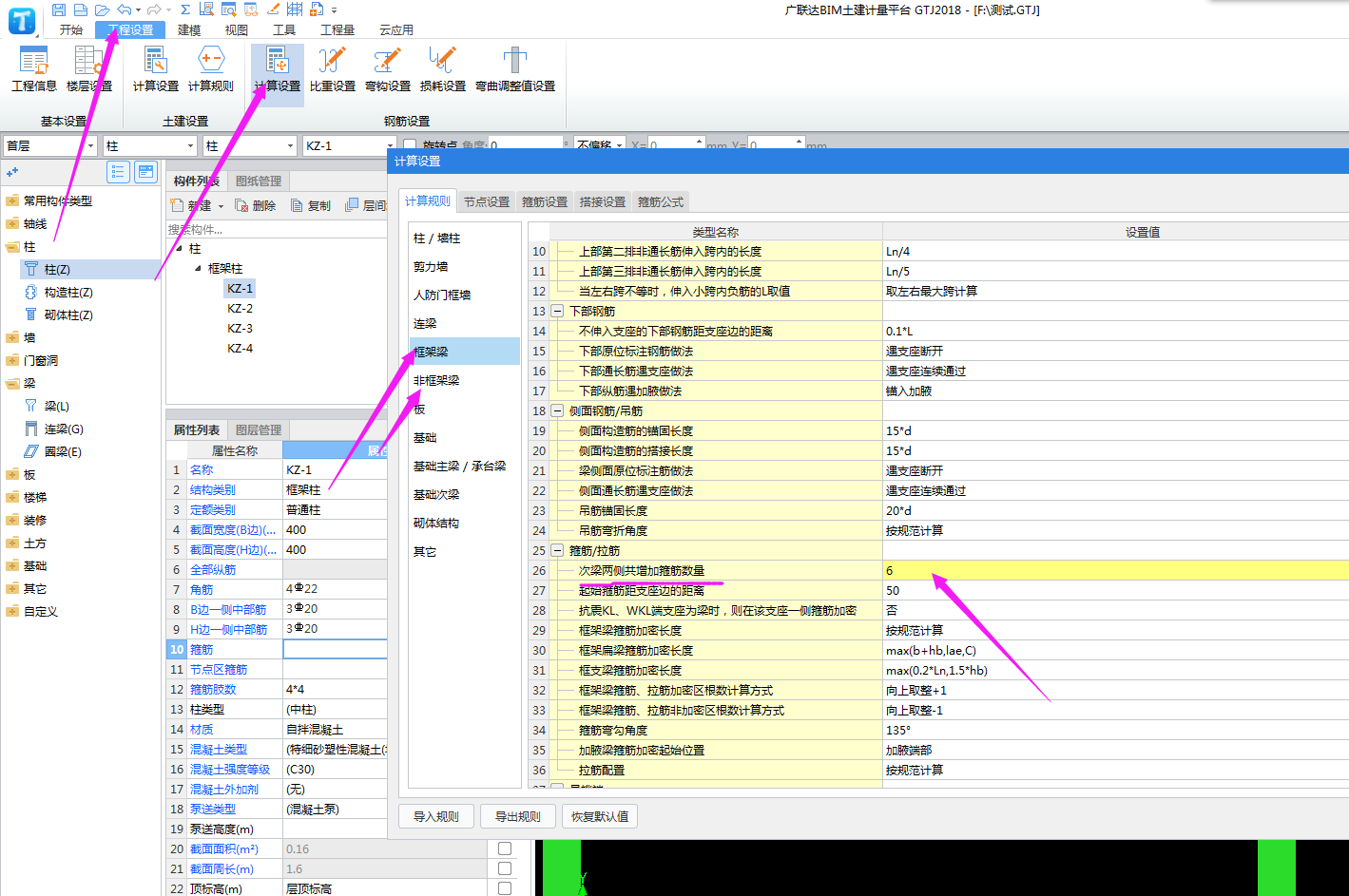This screenshot has width=1349, height=896.
Task: Toggle the 旋转点 checkbox
Action: click(x=410, y=145)
